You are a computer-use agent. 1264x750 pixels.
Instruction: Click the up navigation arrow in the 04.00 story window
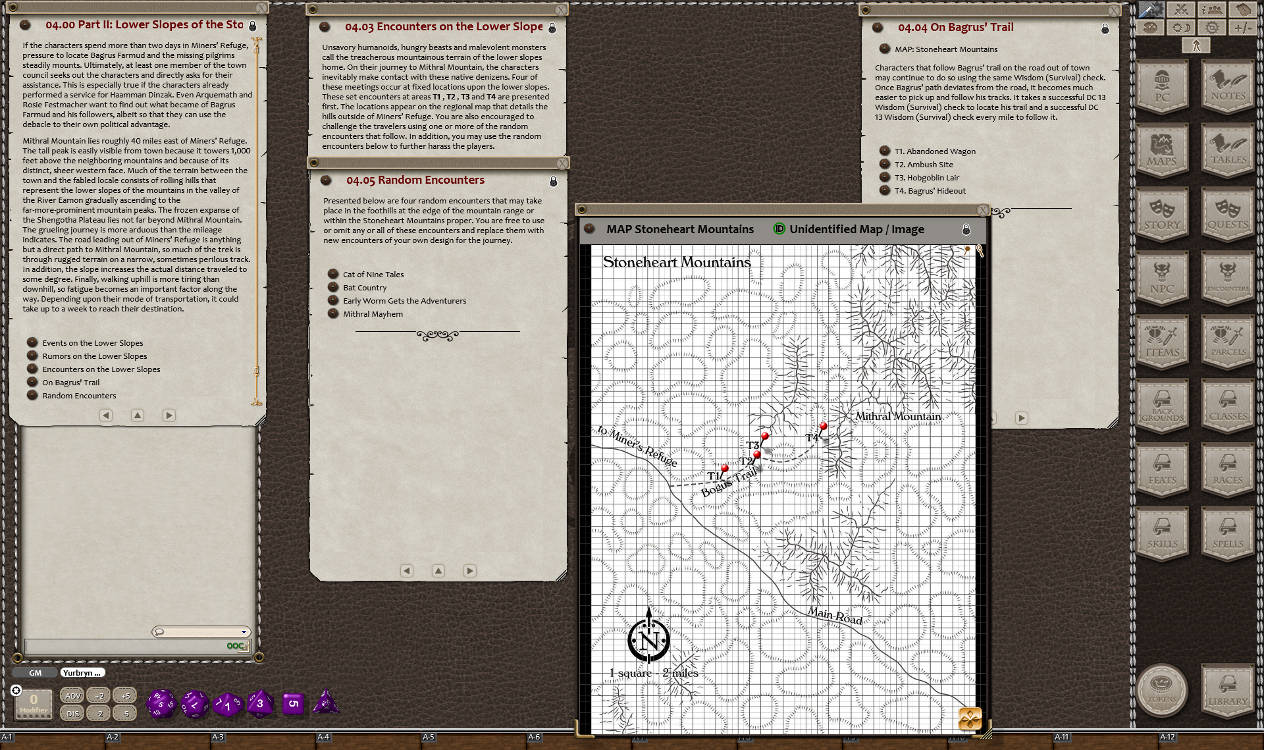click(x=137, y=415)
